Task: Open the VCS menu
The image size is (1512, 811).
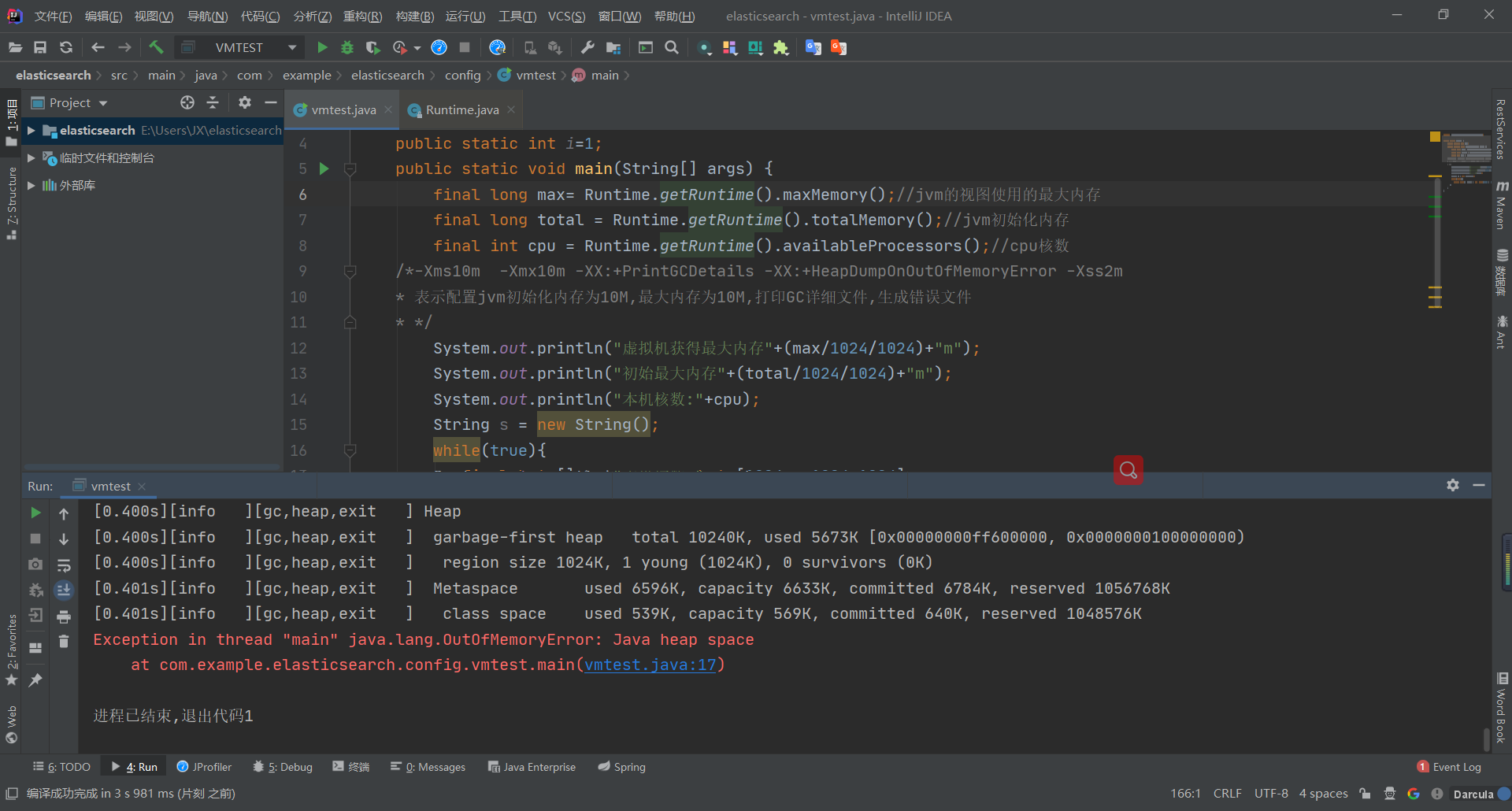Action: click(566, 16)
